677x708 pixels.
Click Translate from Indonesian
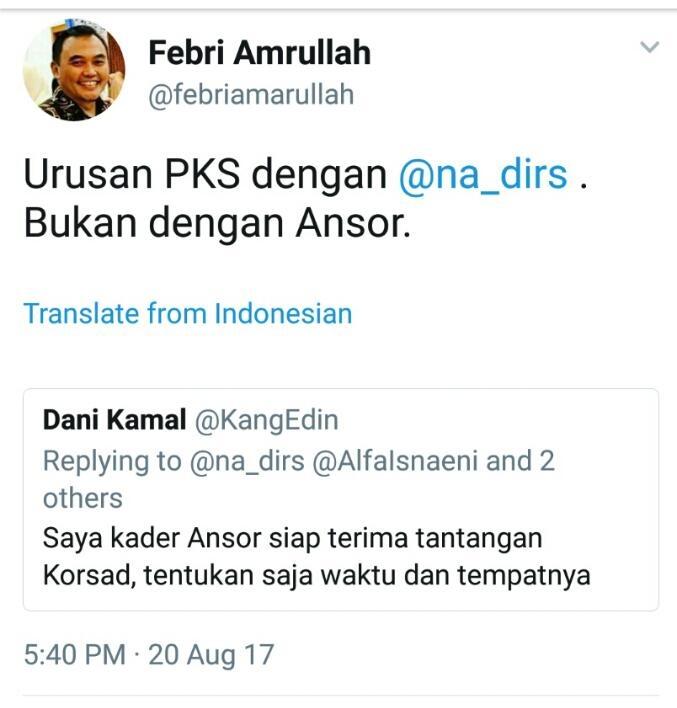(x=188, y=313)
